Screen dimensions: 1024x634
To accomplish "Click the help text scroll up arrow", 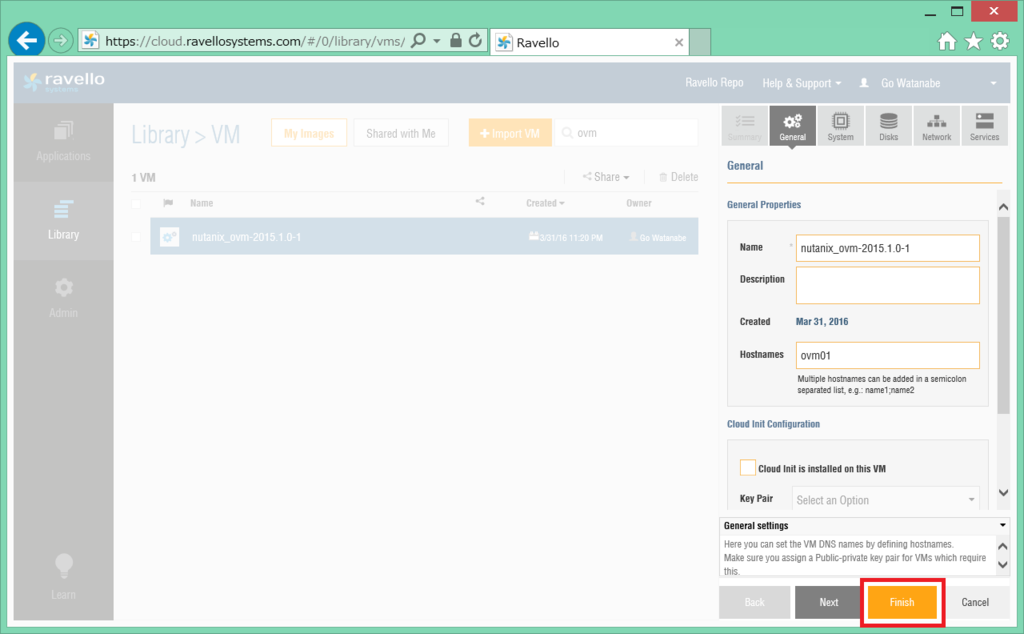I will [1003, 546].
